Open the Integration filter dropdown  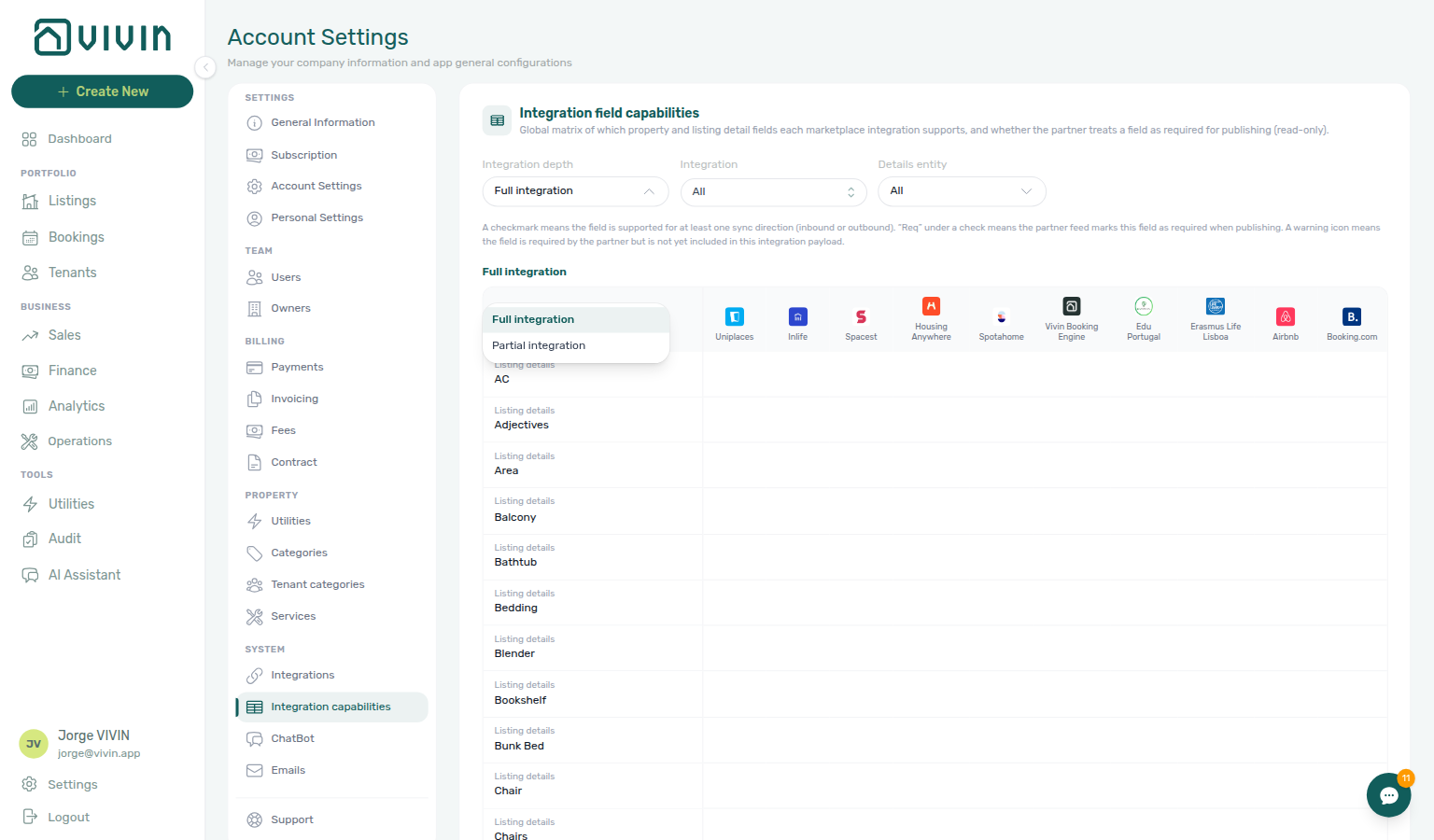(773, 192)
